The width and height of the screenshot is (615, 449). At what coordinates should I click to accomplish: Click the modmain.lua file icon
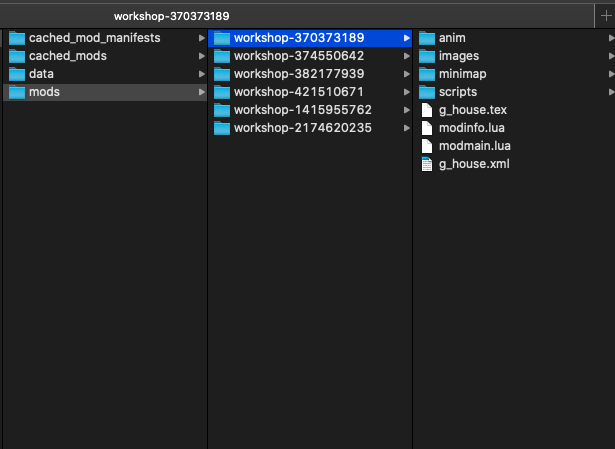427,146
